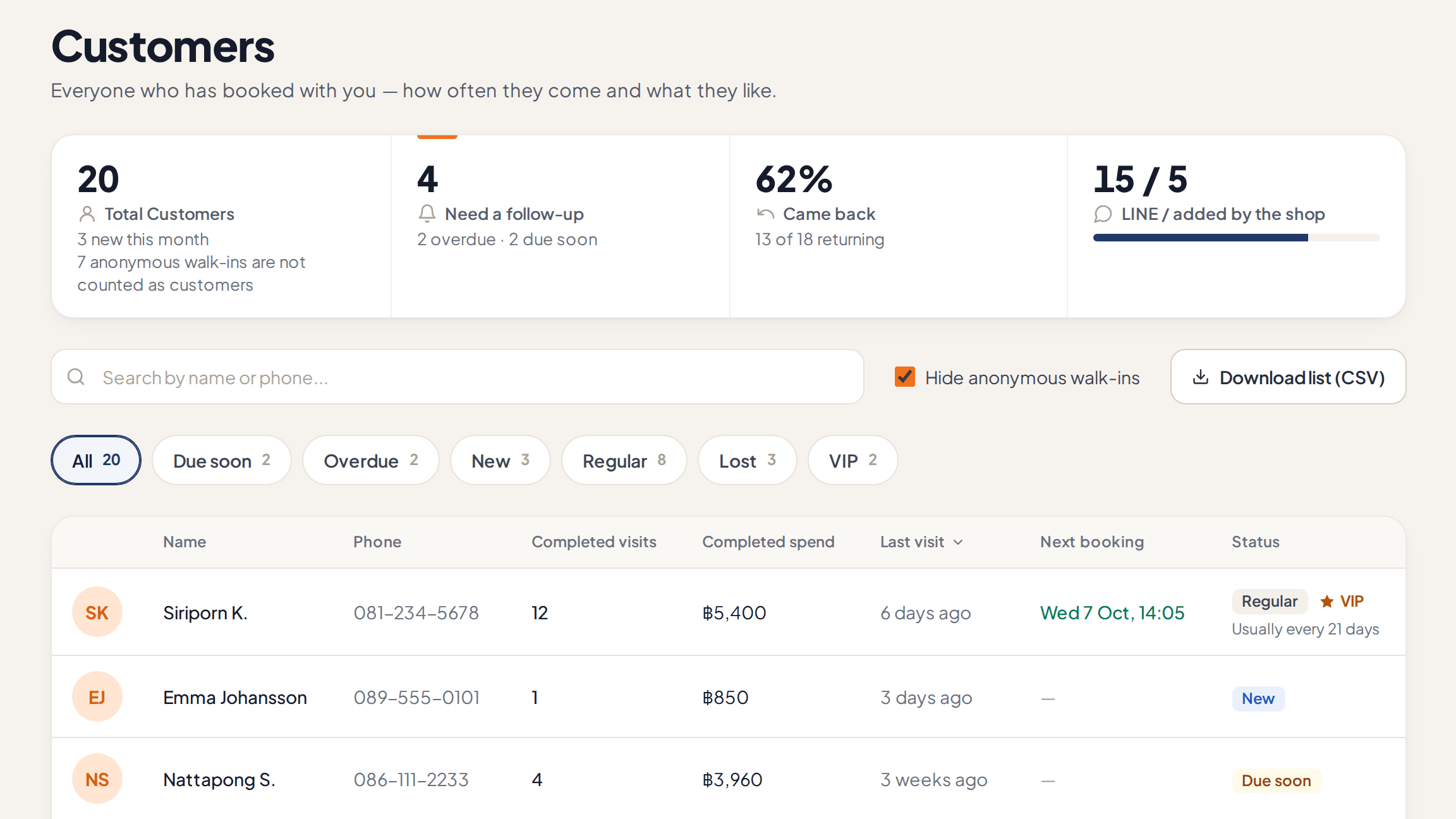The height and width of the screenshot is (819, 1456).
Task: Click the Regular status badge
Action: [1270, 602]
